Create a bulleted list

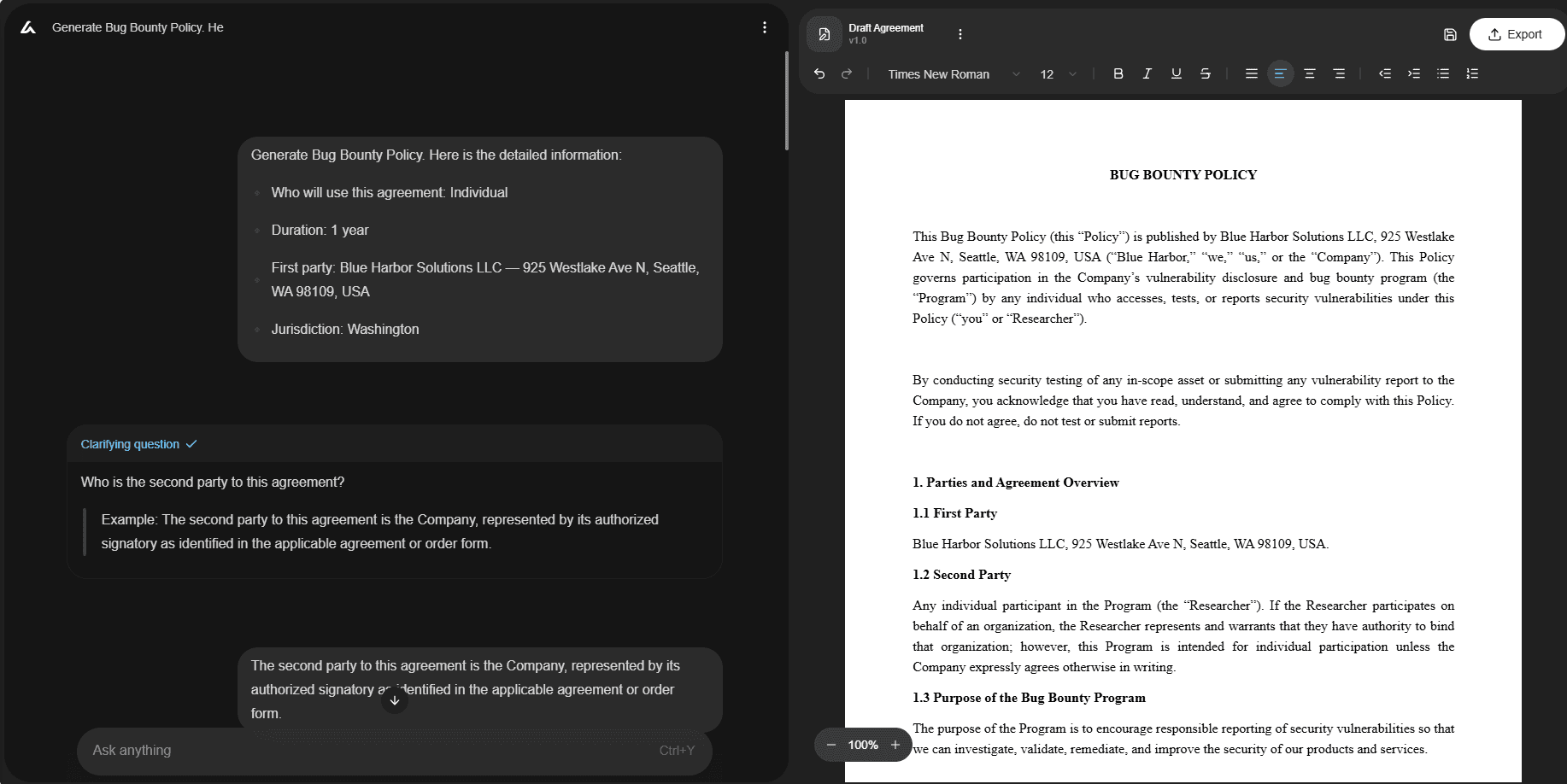pos(1443,73)
